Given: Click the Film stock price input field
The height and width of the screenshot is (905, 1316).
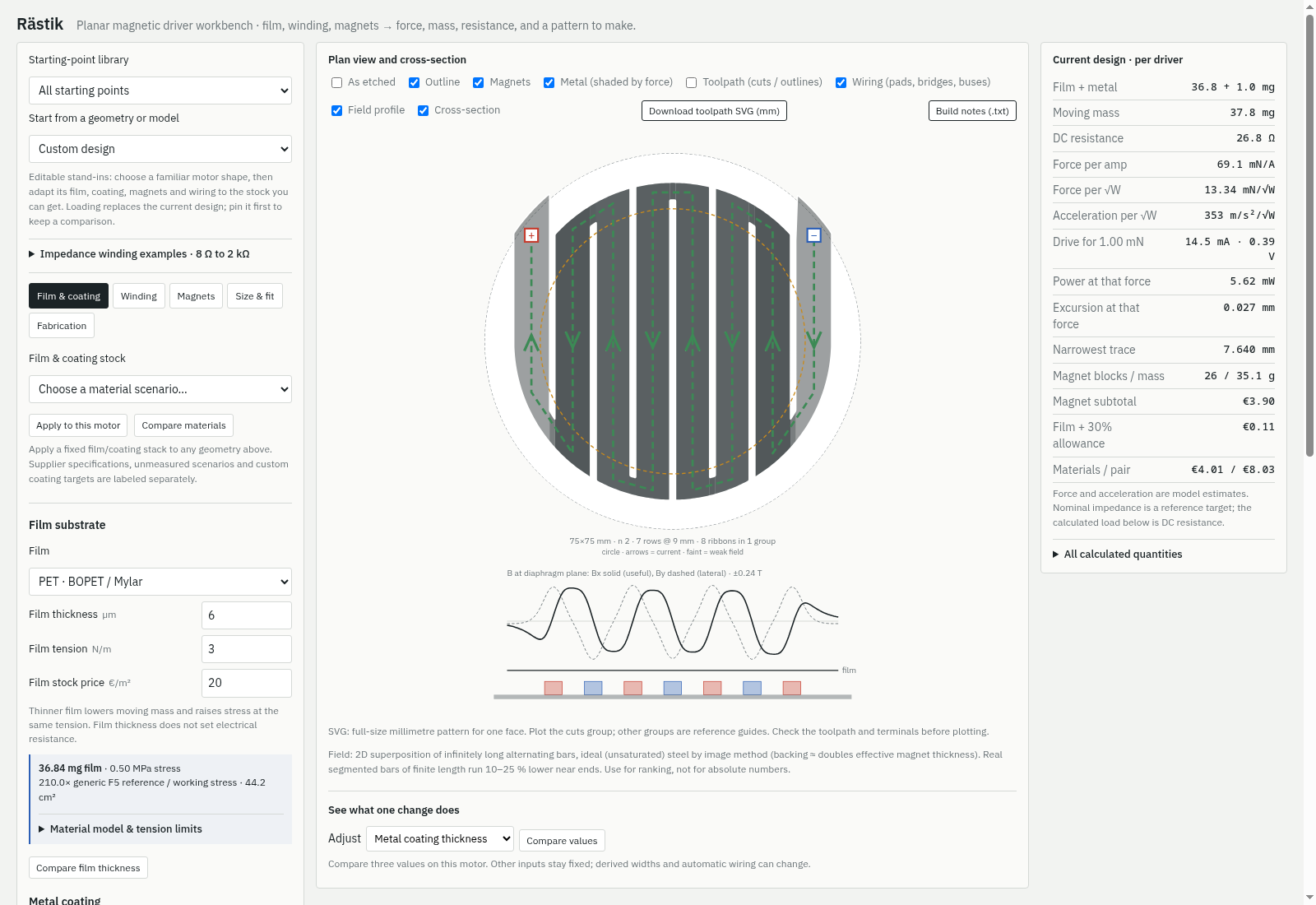Looking at the screenshot, I should (247, 683).
